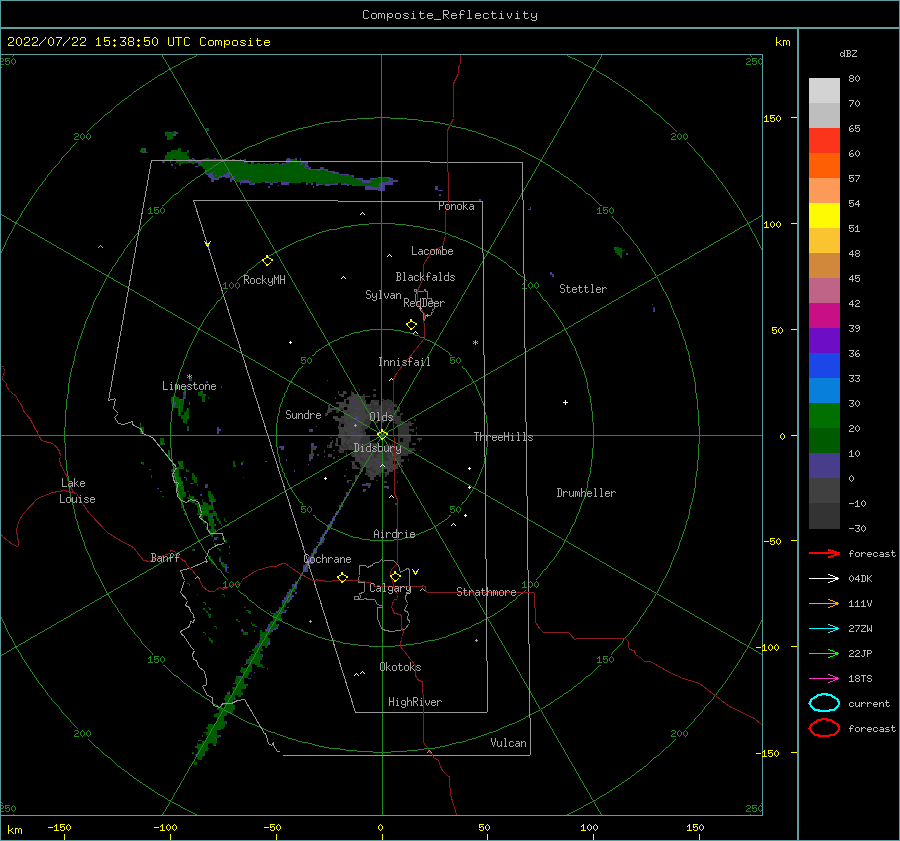Click the Ponoka town label
900x841 pixels.
[456, 206]
